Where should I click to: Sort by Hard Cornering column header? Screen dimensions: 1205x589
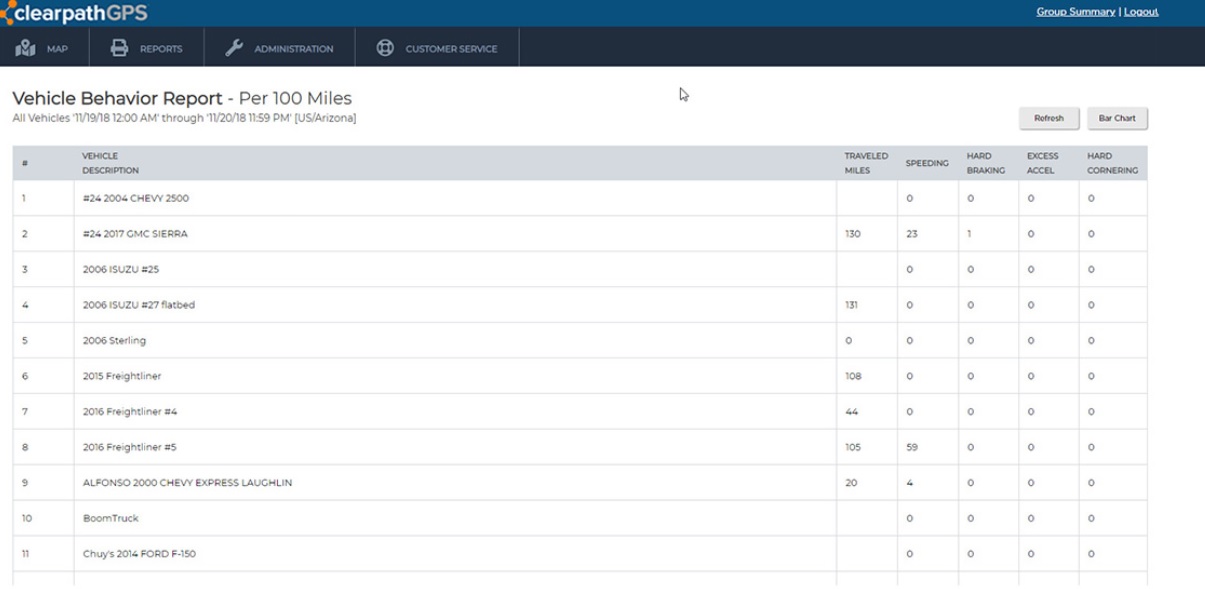coord(1112,163)
